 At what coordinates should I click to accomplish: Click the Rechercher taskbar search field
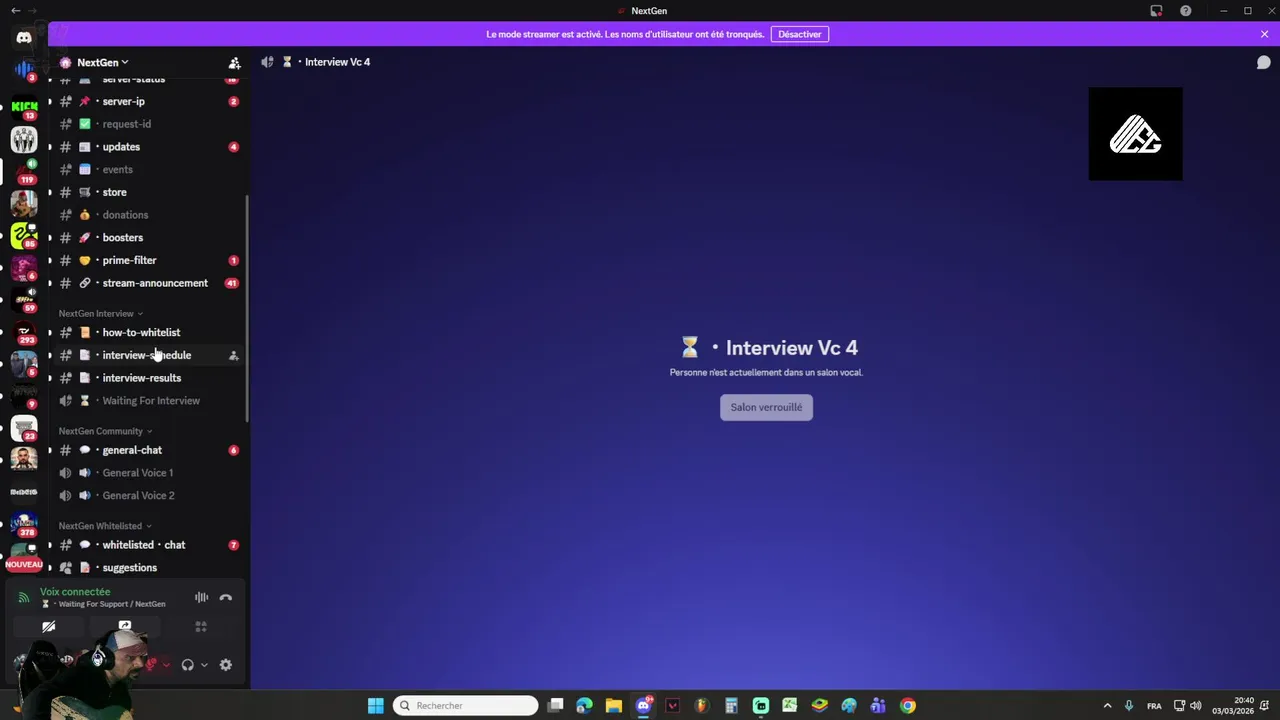[x=466, y=705]
